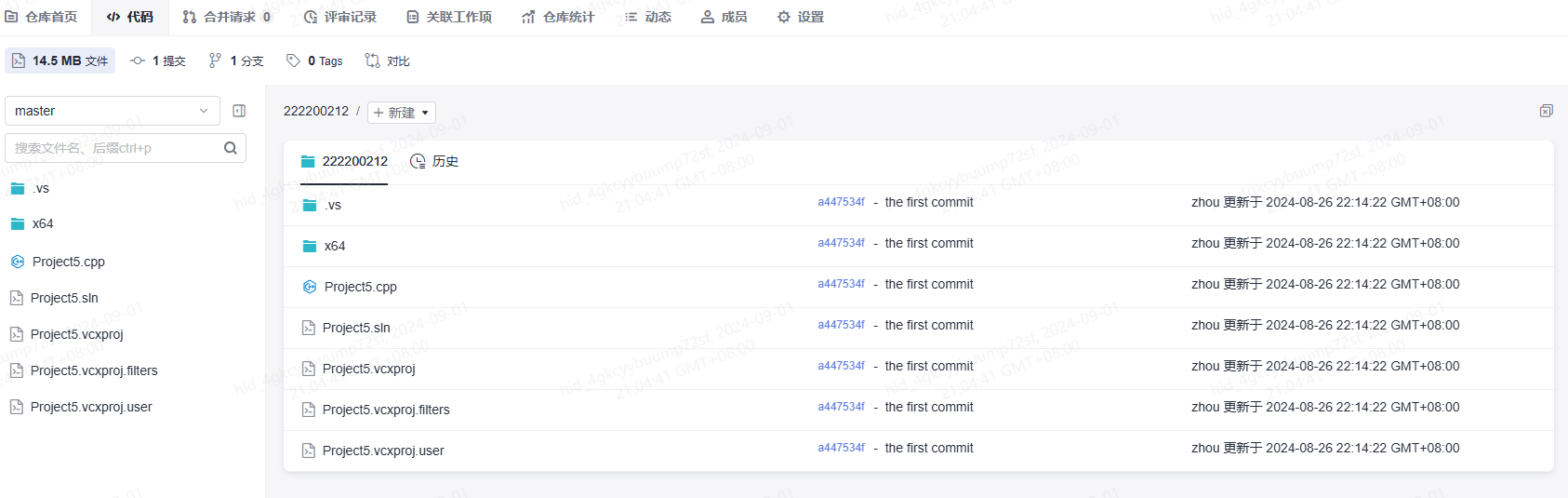Open the 新建 create-new dropdown
Viewport: 1568px width, 498px height.
[402, 113]
